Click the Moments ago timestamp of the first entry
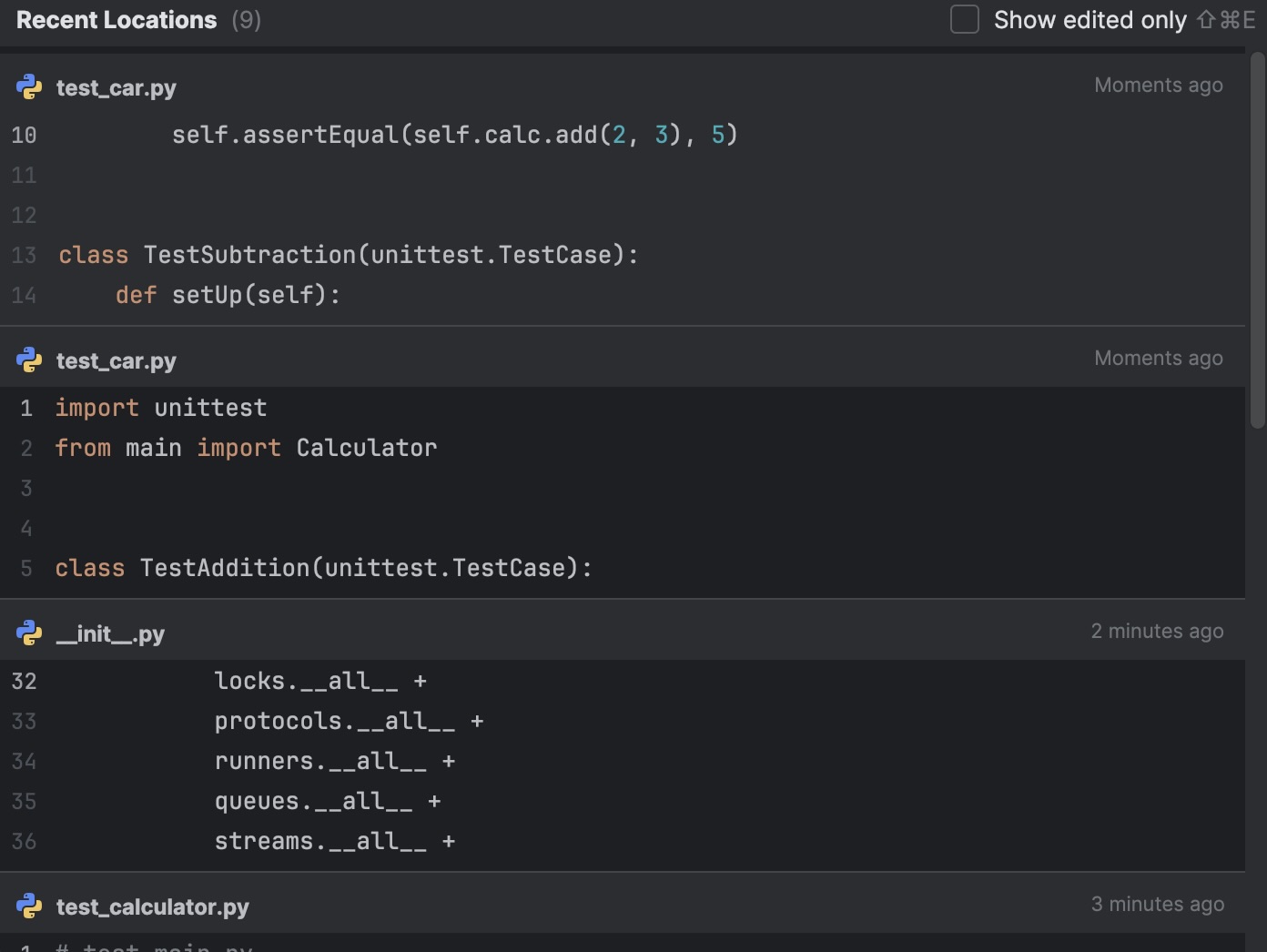This screenshot has height=952, width=1267. tap(1158, 85)
